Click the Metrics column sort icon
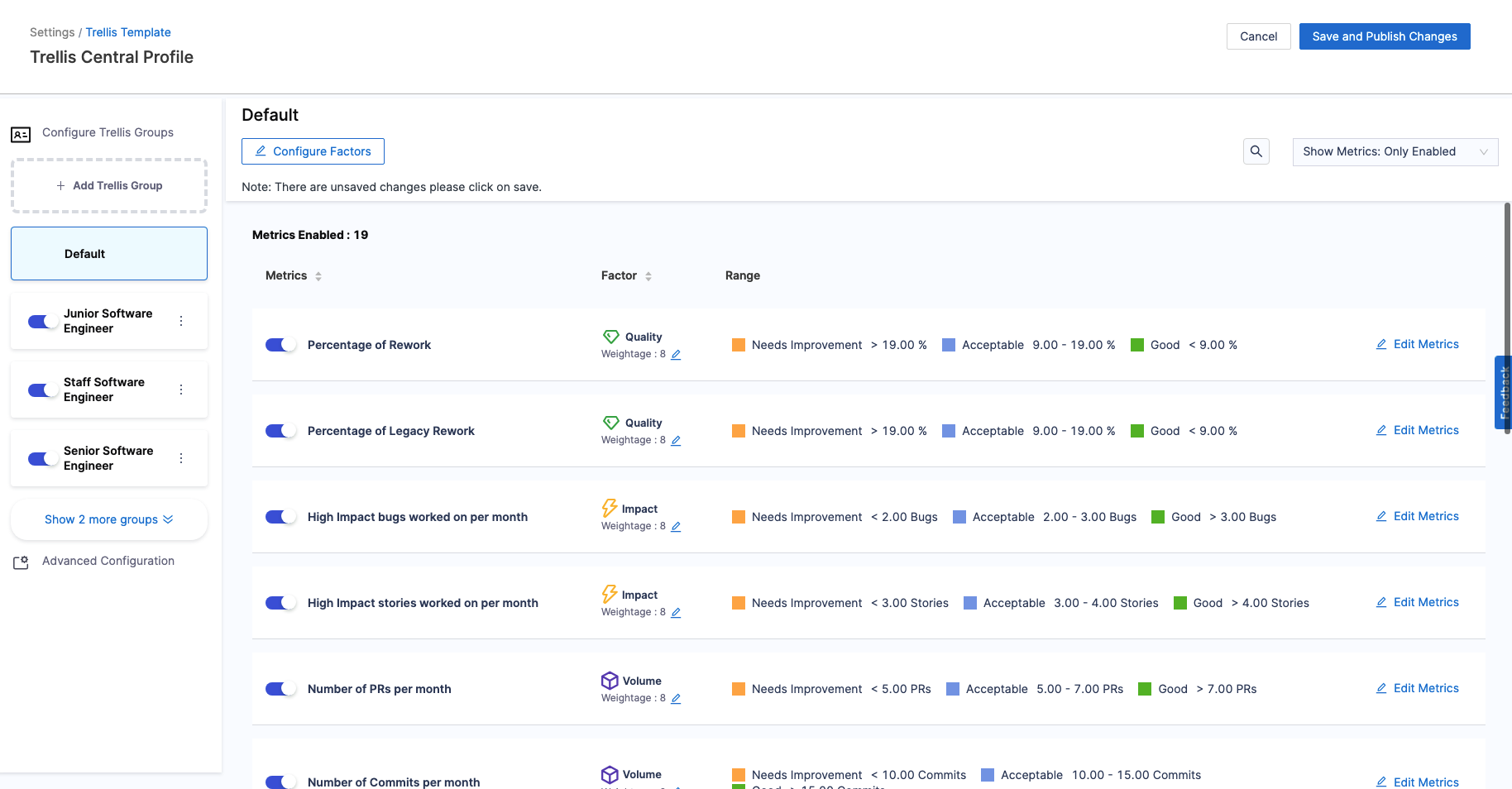The image size is (1512, 789). [318, 276]
